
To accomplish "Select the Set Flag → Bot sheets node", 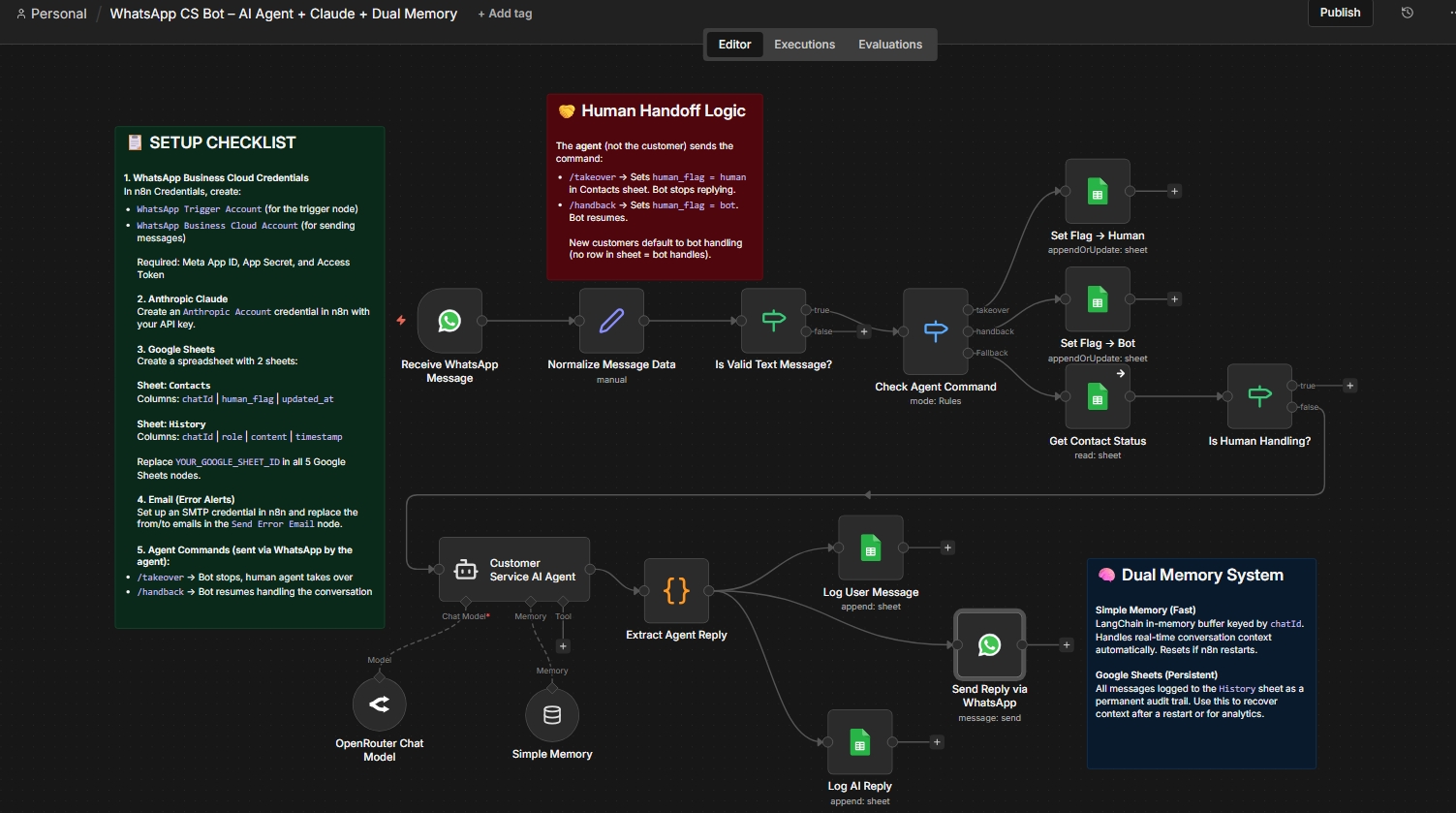I will [1098, 299].
